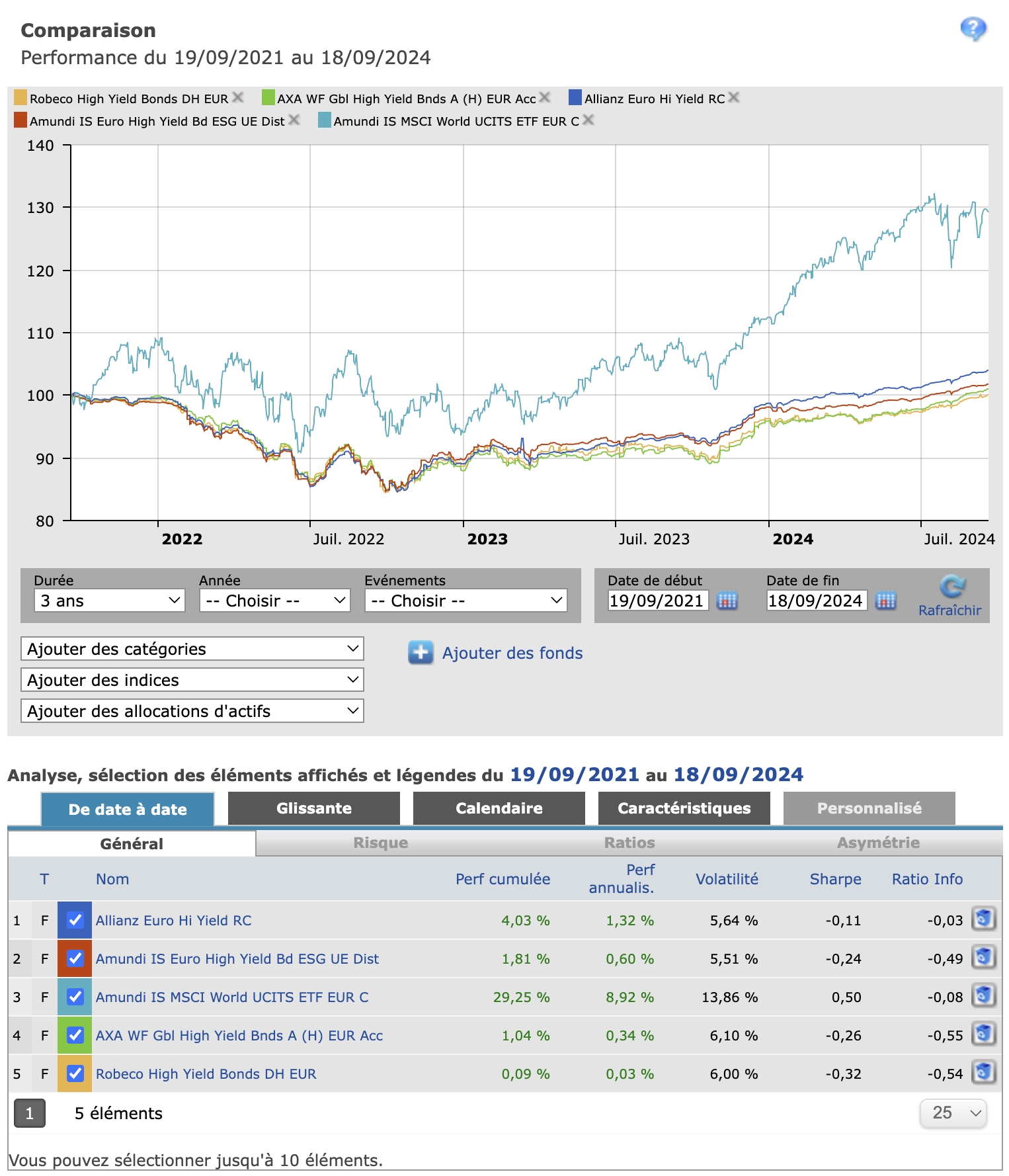This screenshot has height=1176, width=1009.
Task: Open Amundi IS MSCI World UCITS ETF link
Action: click(x=232, y=997)
